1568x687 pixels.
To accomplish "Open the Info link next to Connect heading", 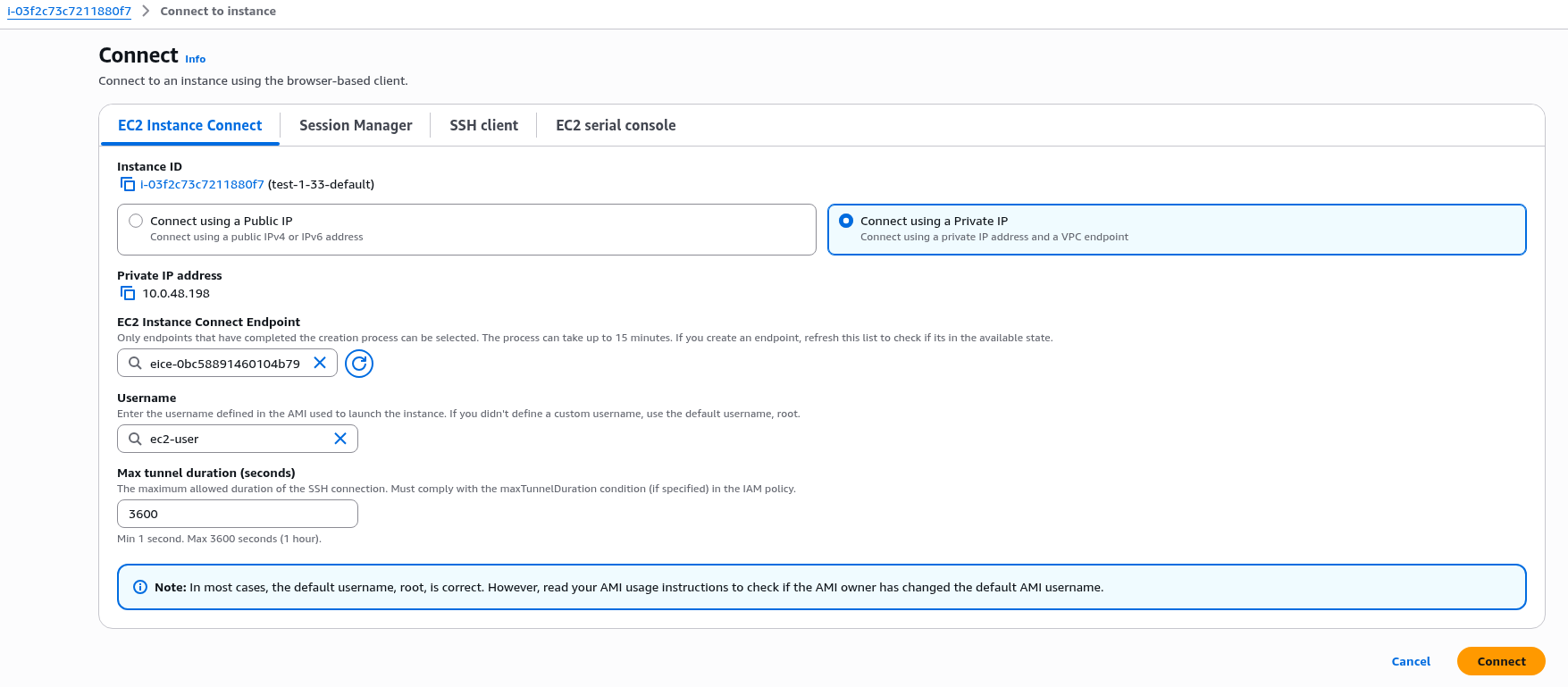I will point(196,59).
